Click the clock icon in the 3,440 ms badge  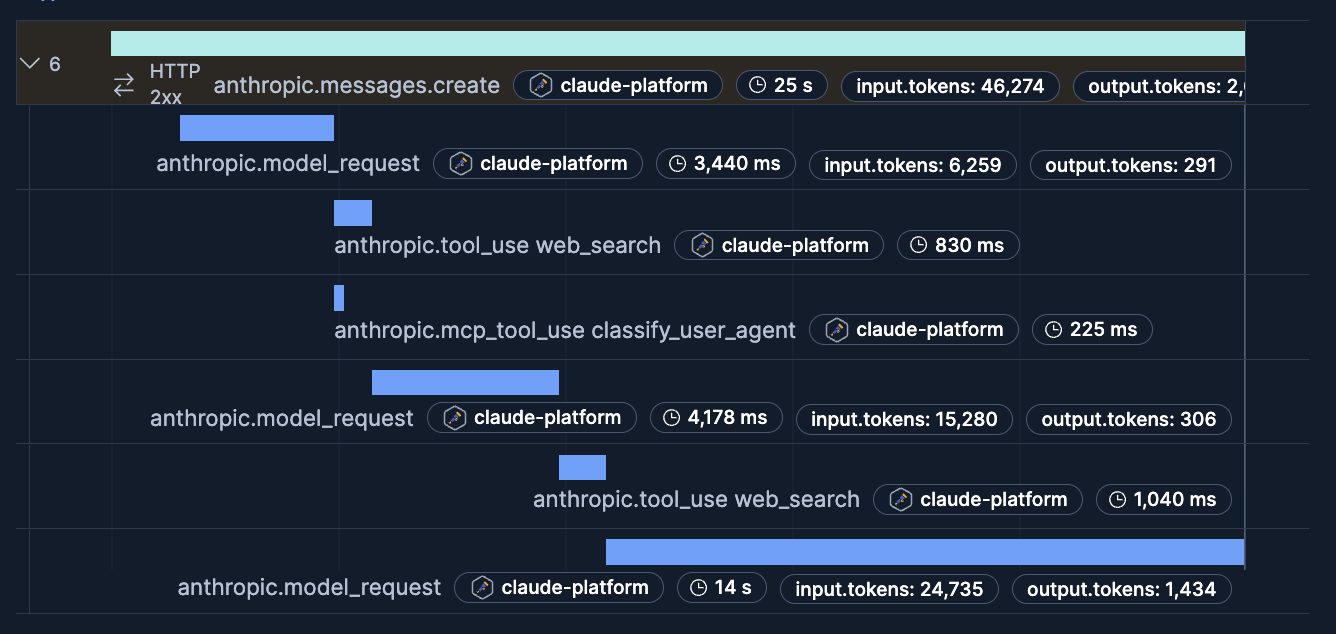677,163
